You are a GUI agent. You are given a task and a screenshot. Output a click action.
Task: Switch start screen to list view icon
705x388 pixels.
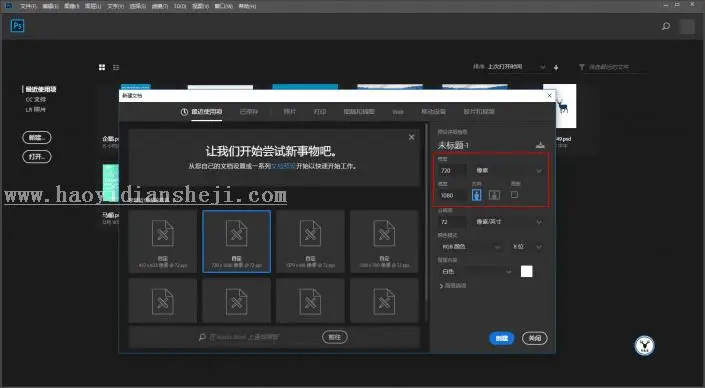coord(116,67)
